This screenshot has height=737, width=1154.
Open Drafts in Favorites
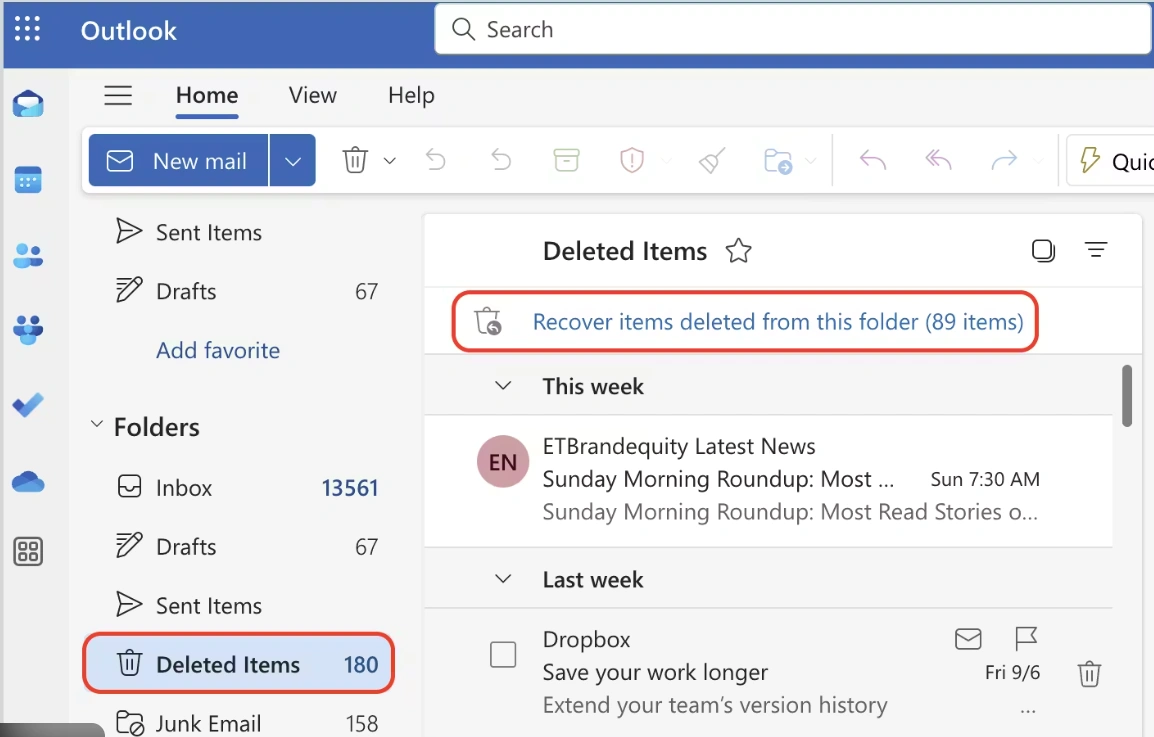(239, 292)
